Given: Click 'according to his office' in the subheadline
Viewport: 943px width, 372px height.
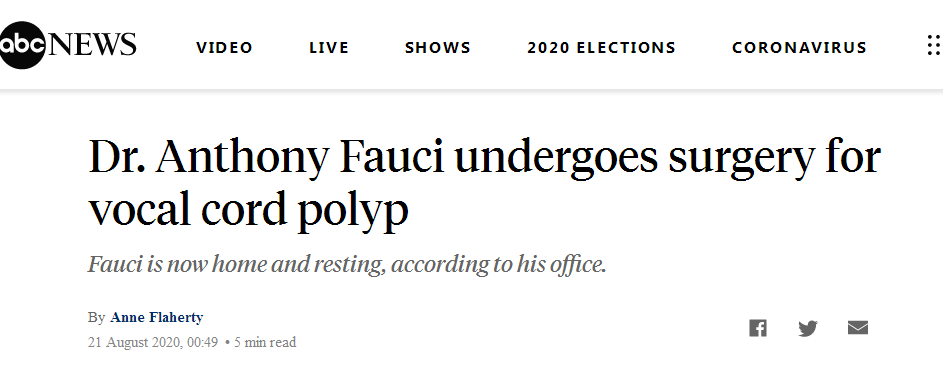Looking at the screenshot, I should point(499,264).
